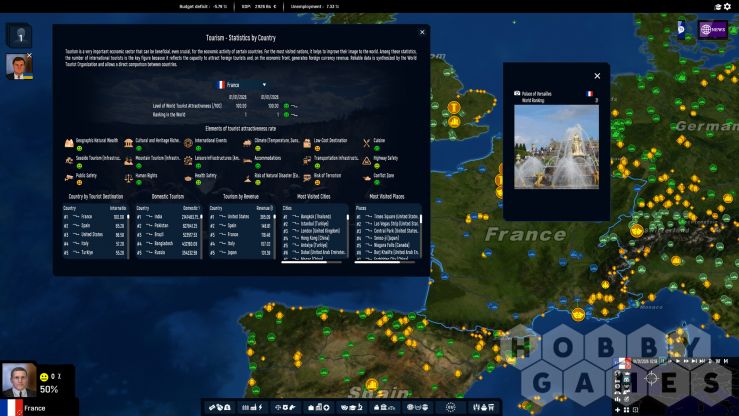Open the tutorial graduation cap icon
Image resolution: width=739 pixels, height=416 pixels.
(718, 7)
